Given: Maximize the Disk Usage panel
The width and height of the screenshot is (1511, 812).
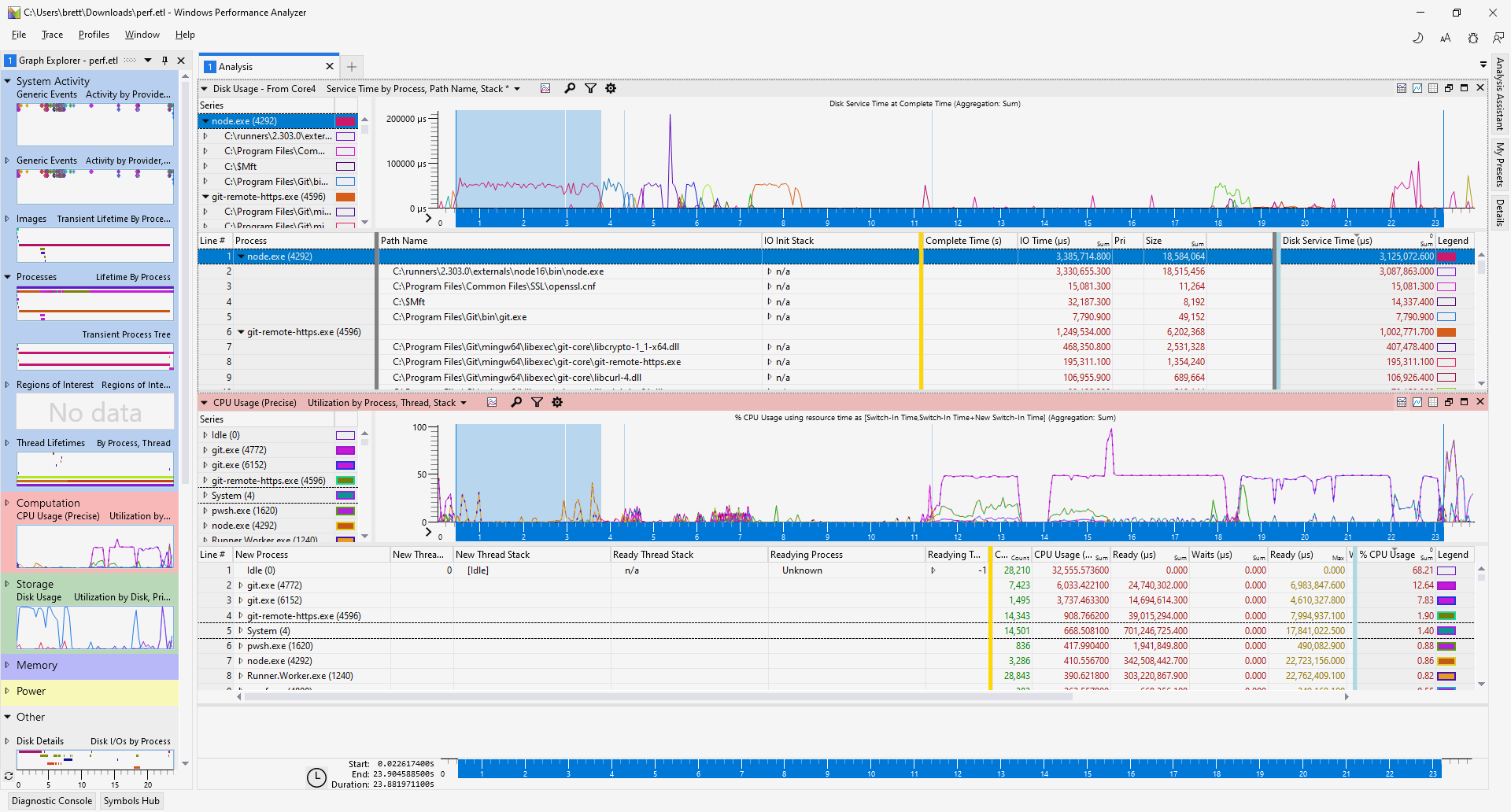Looking at the screenshot, I should (x=1465, y=88).
